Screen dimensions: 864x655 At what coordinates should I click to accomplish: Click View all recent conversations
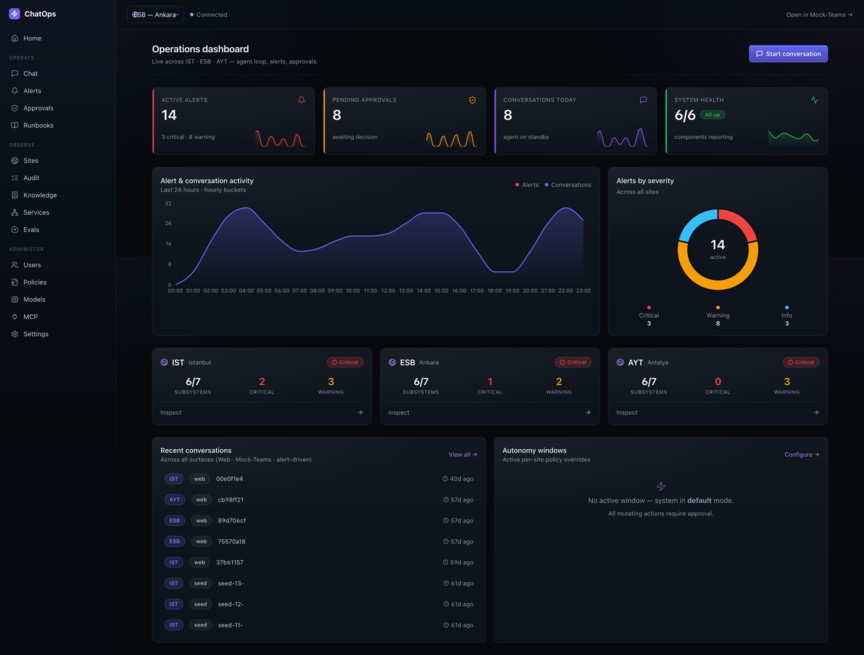click(463, 455)
